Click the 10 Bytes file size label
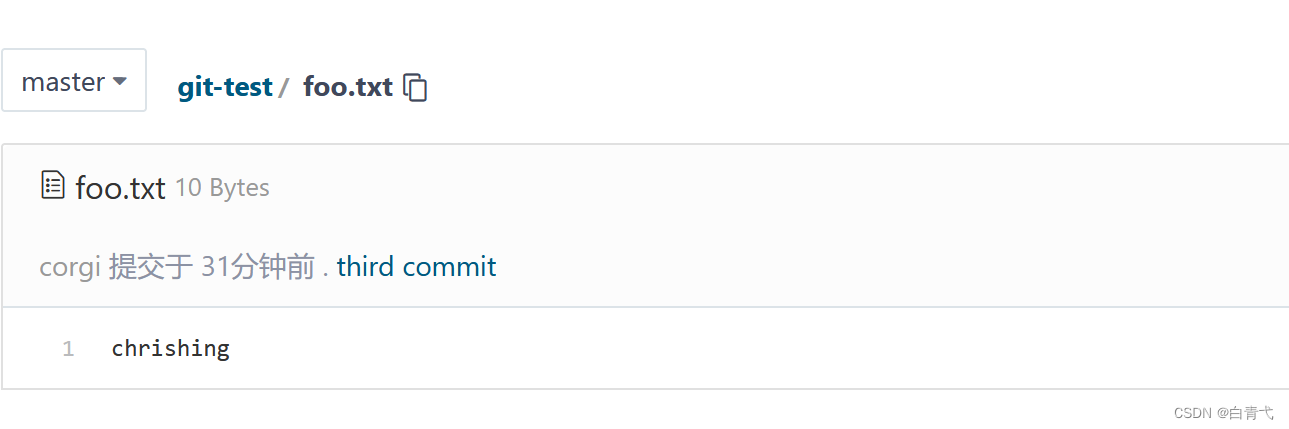The width and height of the screenshot is (1289, 429). click(x=222, y=188)
